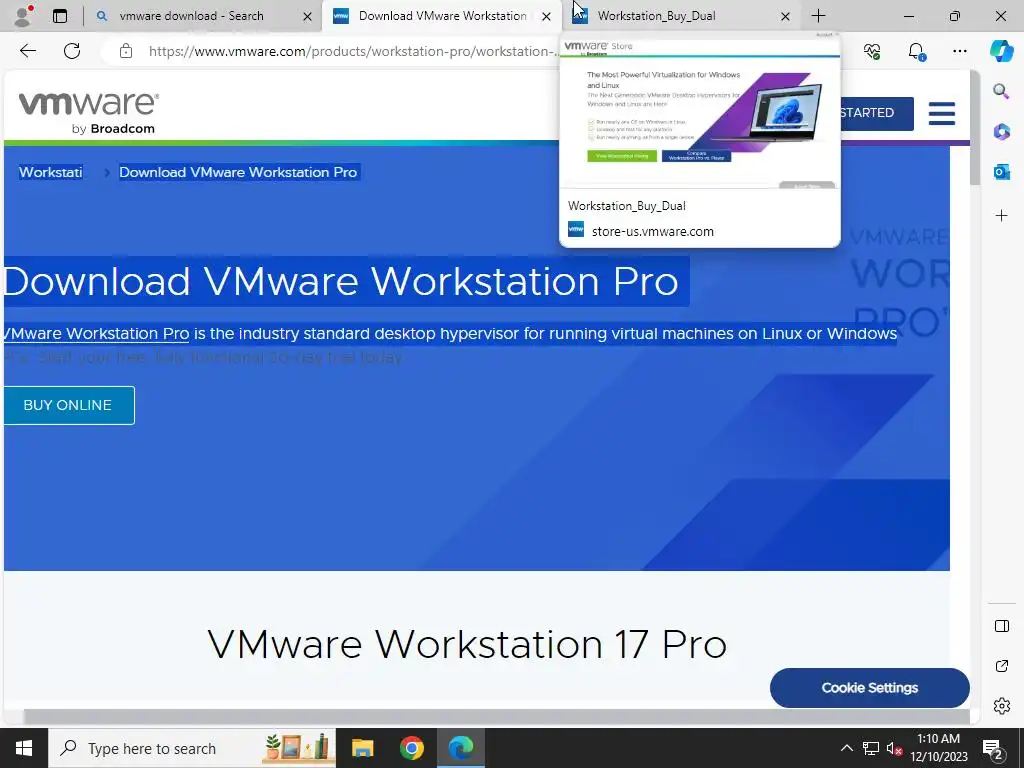Image resolution: width=1024 pixels, height=768 pixels.
Task: Close the vmware download - Search tab
Action: point(308,16)
